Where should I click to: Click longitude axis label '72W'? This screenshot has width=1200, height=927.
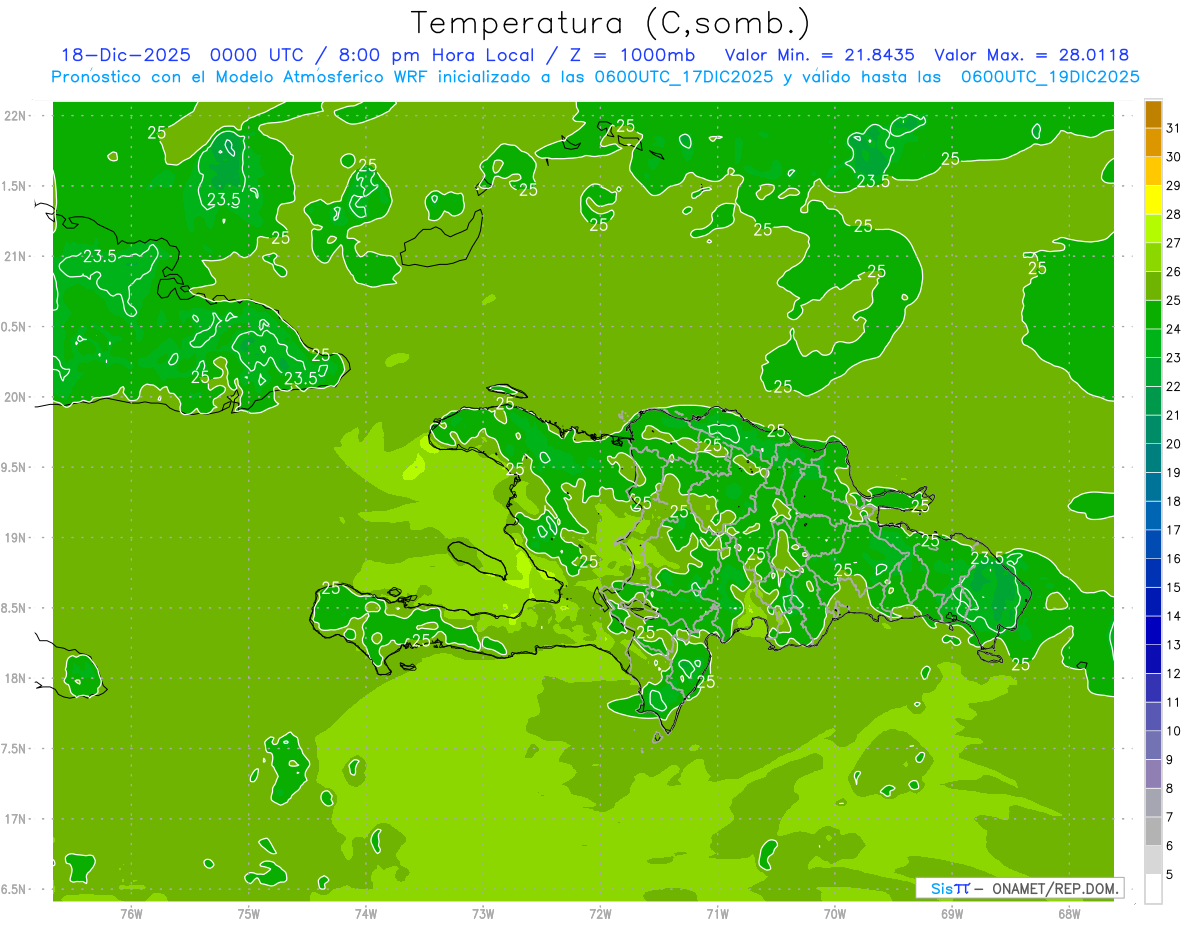[x=600, y=913]
